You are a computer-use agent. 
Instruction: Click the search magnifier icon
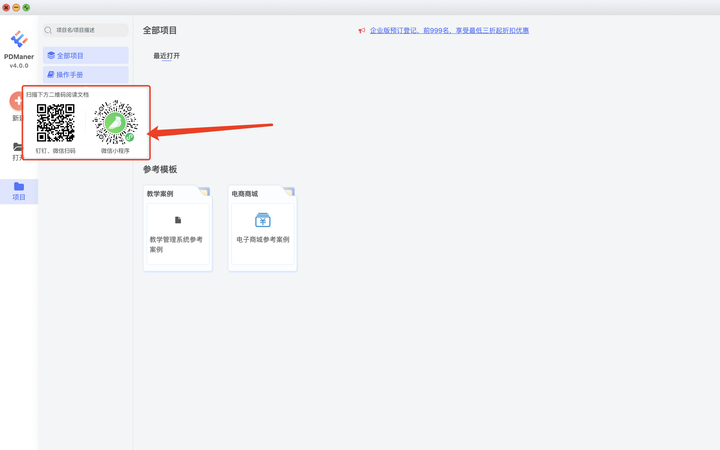[48, 30]
